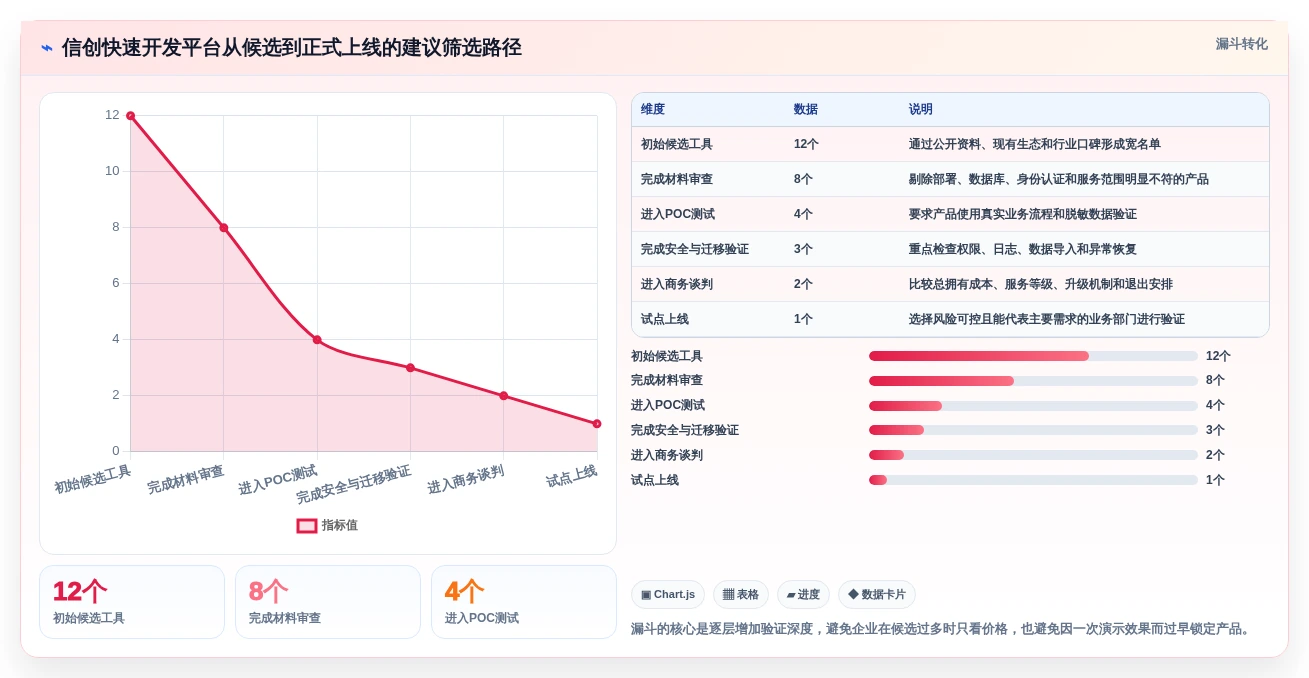Click the 说明 column header
Screen dimensions: 1309x678
point(921,109)
